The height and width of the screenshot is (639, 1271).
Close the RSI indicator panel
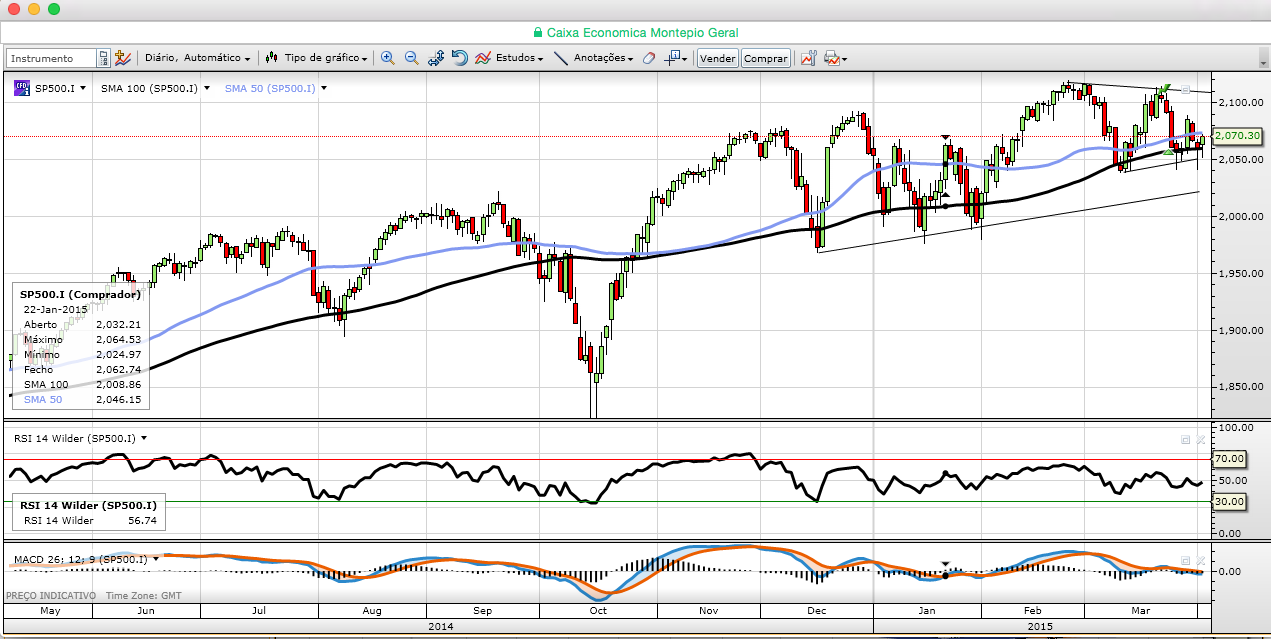[x=1200, y=439]
